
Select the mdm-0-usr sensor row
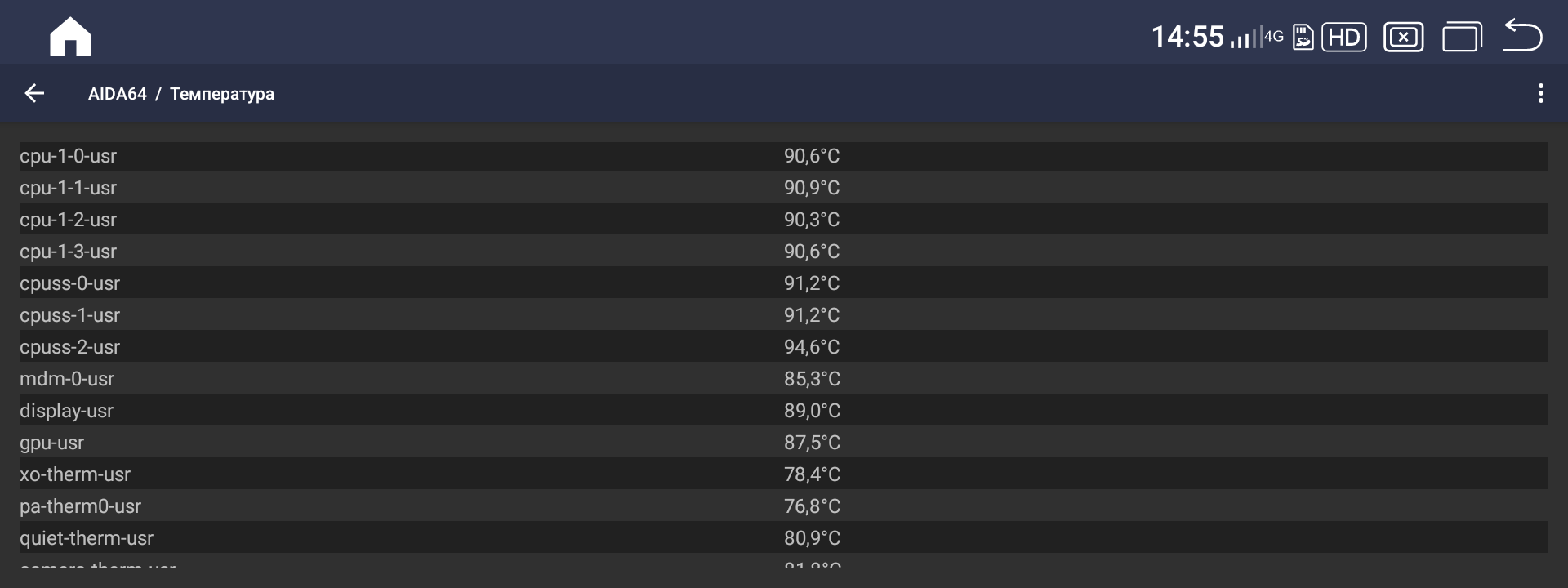[784, 379]
